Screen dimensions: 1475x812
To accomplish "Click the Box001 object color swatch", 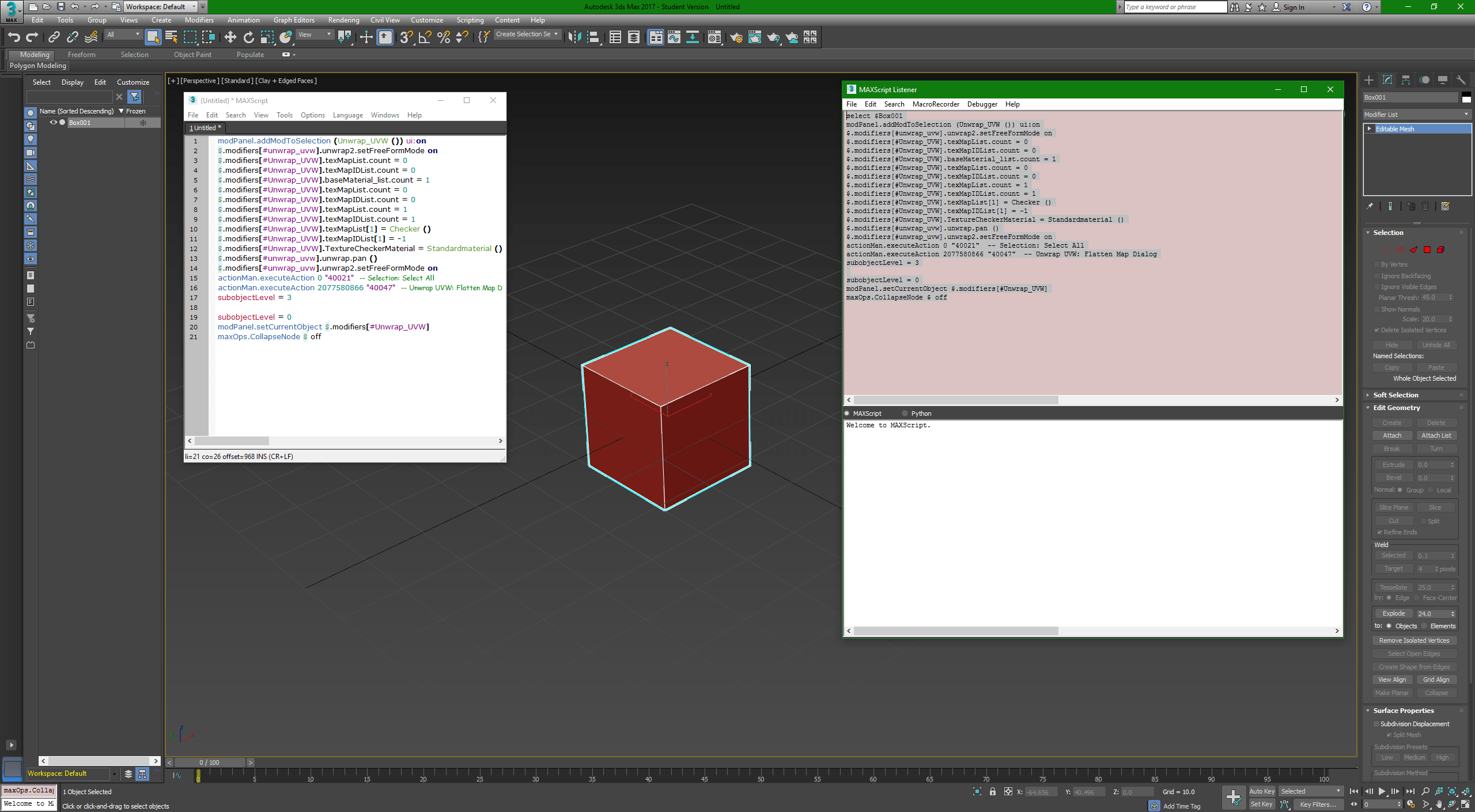I will point(1466,97).
